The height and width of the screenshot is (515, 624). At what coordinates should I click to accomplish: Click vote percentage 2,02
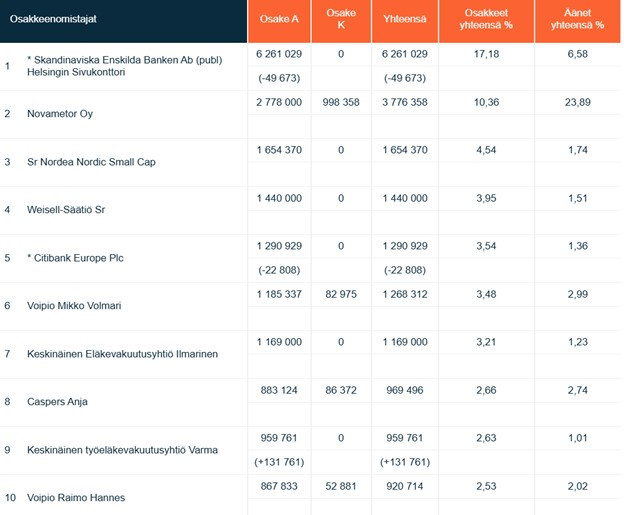coord(577,486)
